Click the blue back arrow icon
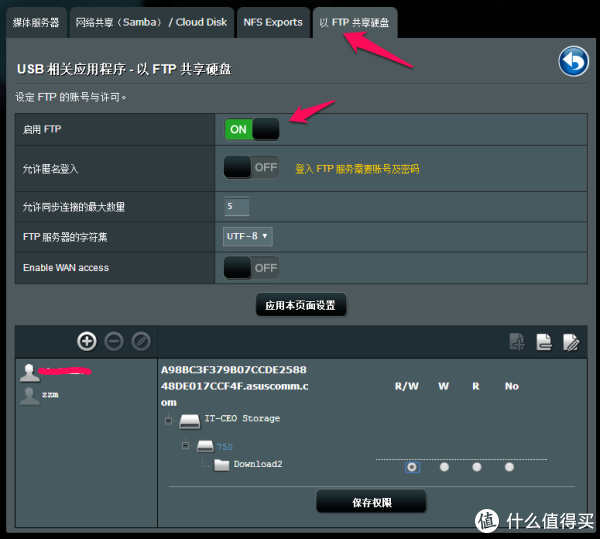 (573, 61)
